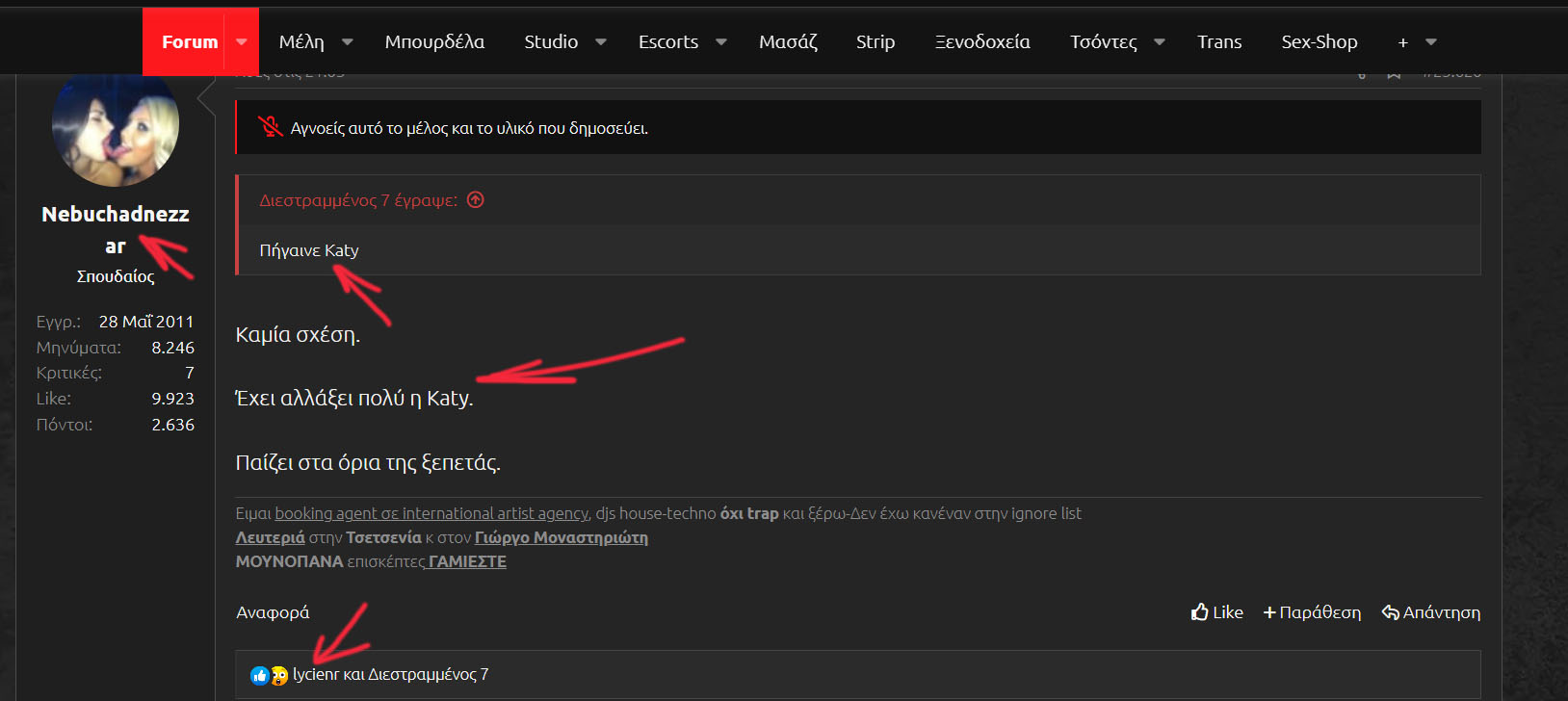Click the muted-microphone ignore icon in the notice
Screen dimensions: 1568x701
(270, 127)
